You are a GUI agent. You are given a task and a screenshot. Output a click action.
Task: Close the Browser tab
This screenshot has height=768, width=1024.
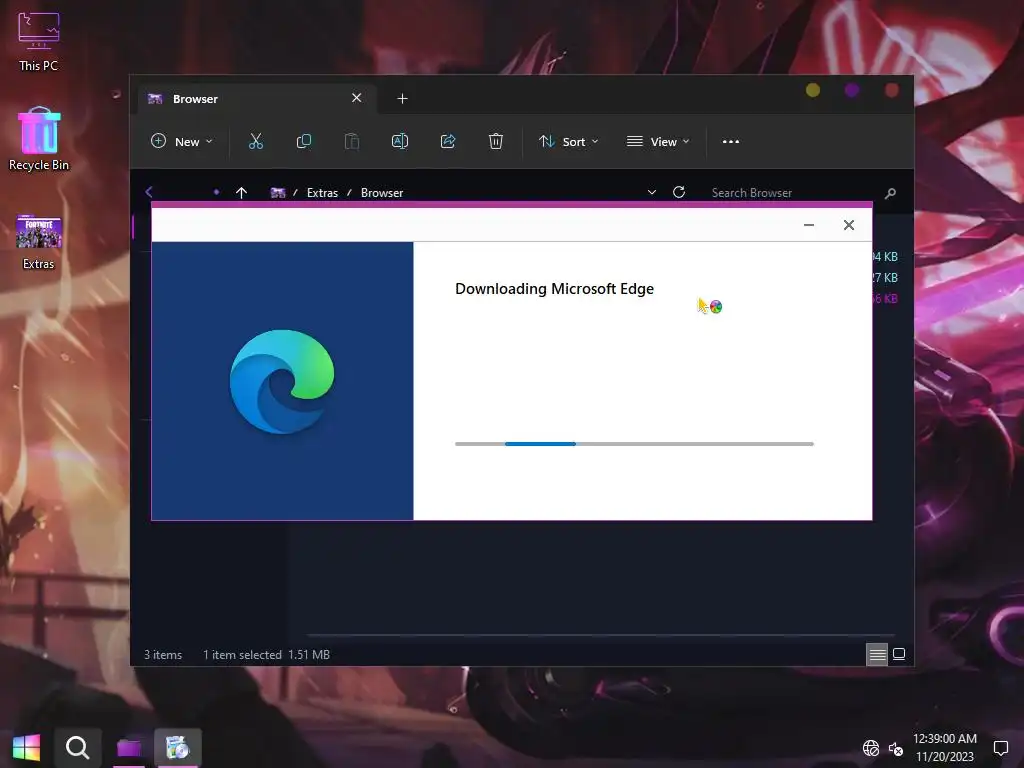coord(357,98)
